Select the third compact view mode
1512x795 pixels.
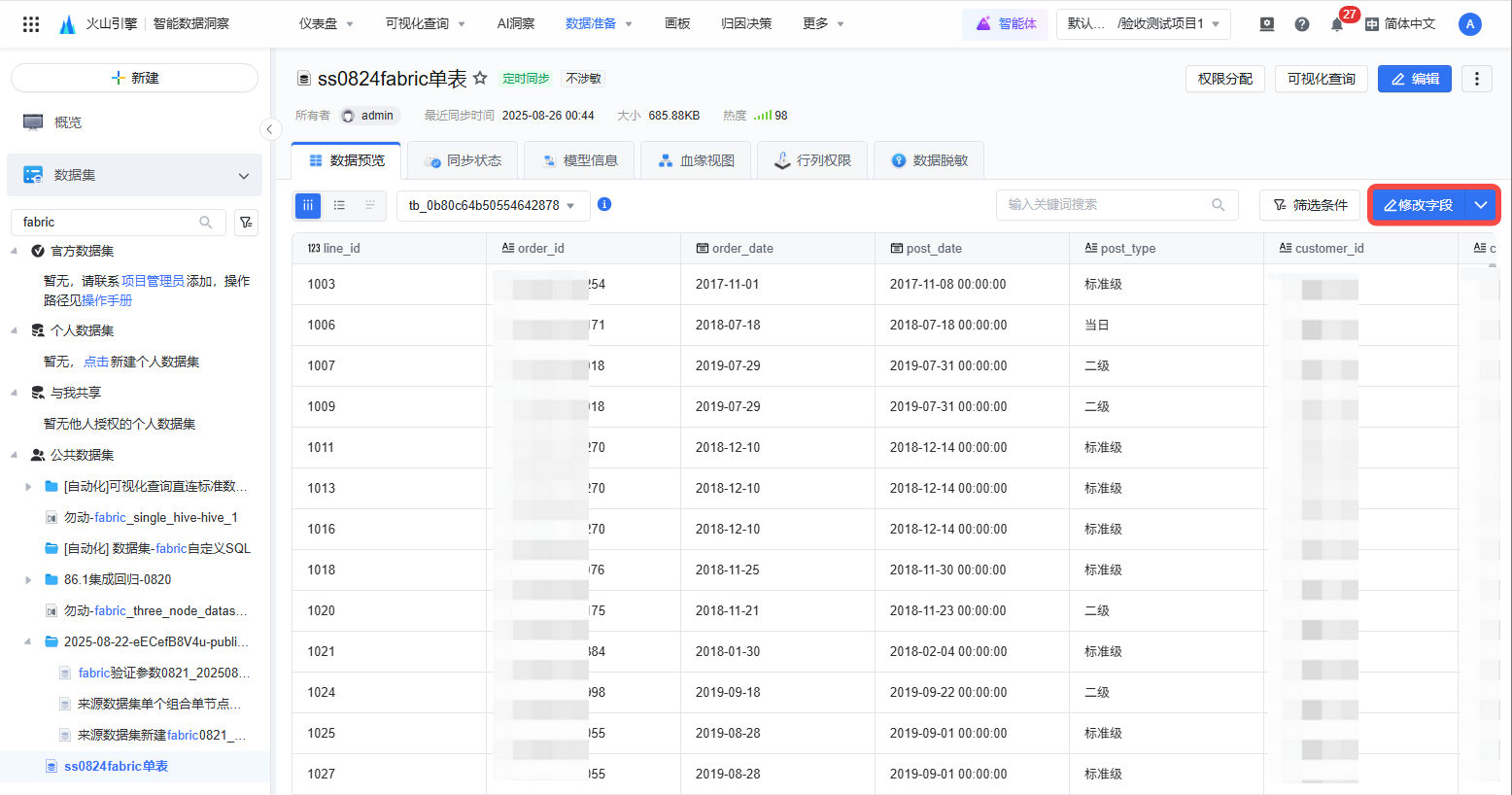[x=370, y=205]
